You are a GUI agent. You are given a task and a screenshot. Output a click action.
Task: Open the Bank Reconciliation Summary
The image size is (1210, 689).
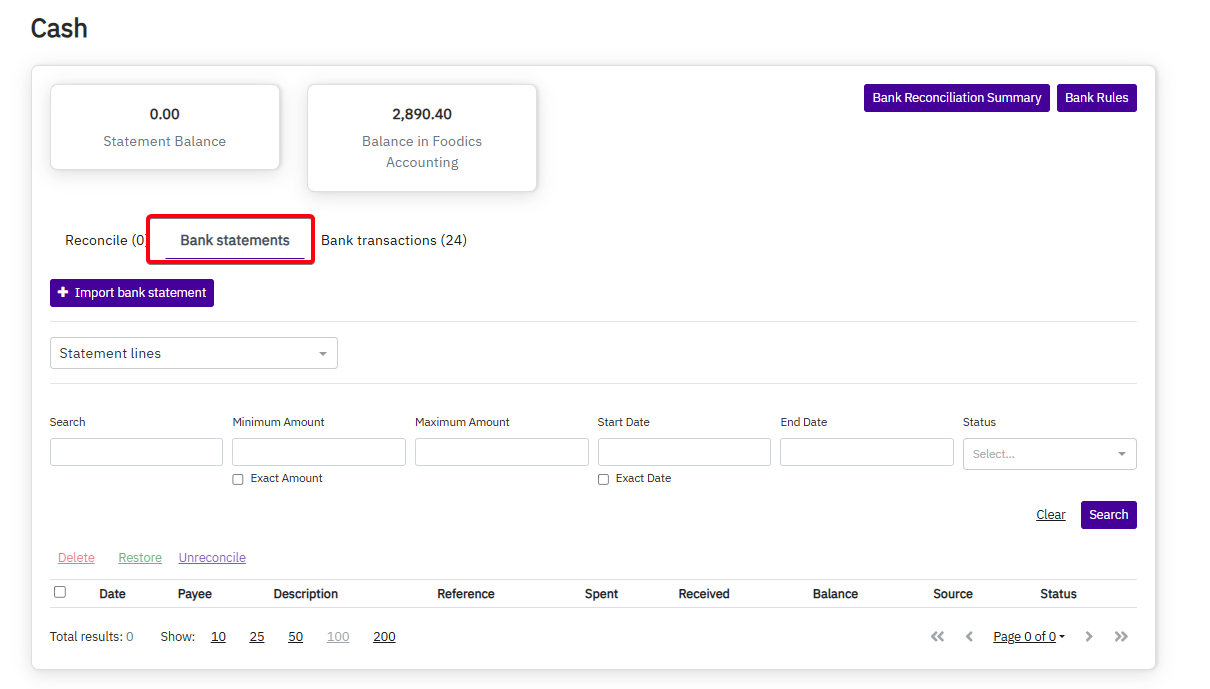pyautogui.click(x=956, y=97)
